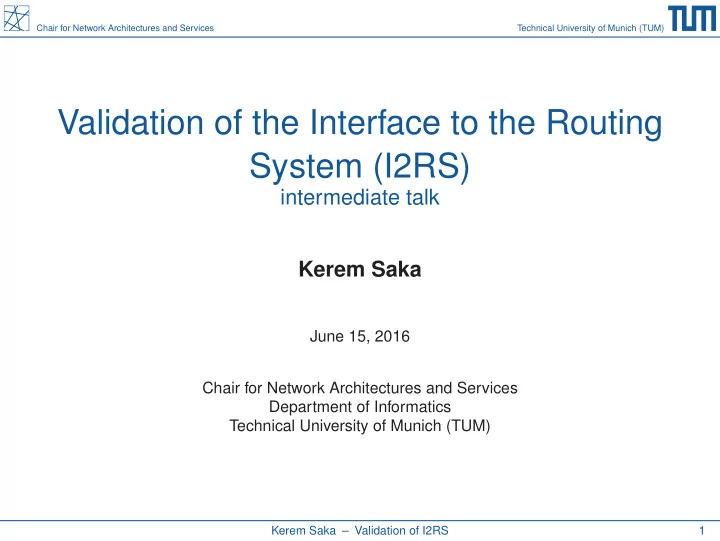Select header text 'Chair for Network Architectures and Services'
This screenshot has width=720, height=541.
tap(125, 28)
